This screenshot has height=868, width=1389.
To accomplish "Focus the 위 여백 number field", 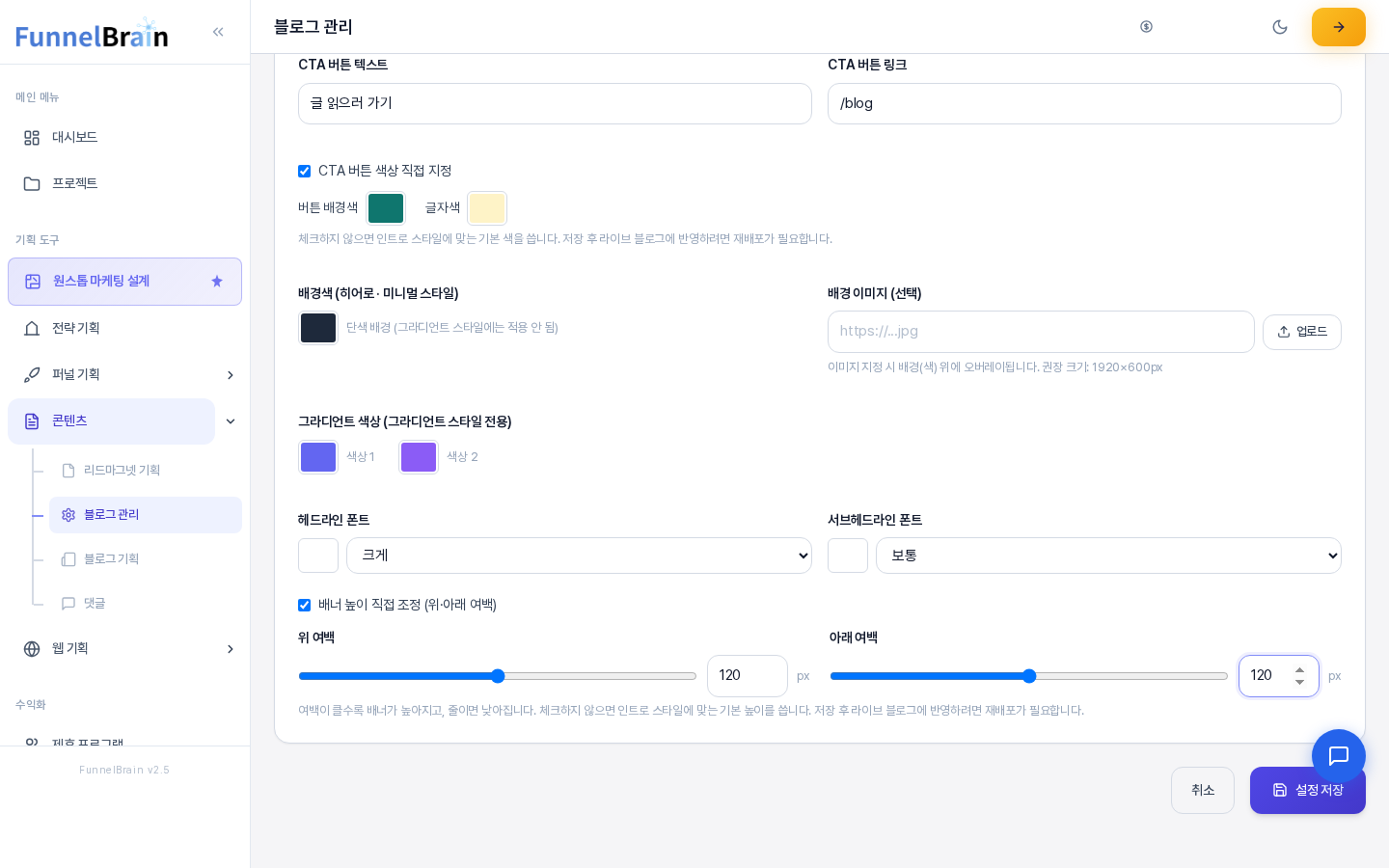I will pyautogui.click(x=748, y=676).
